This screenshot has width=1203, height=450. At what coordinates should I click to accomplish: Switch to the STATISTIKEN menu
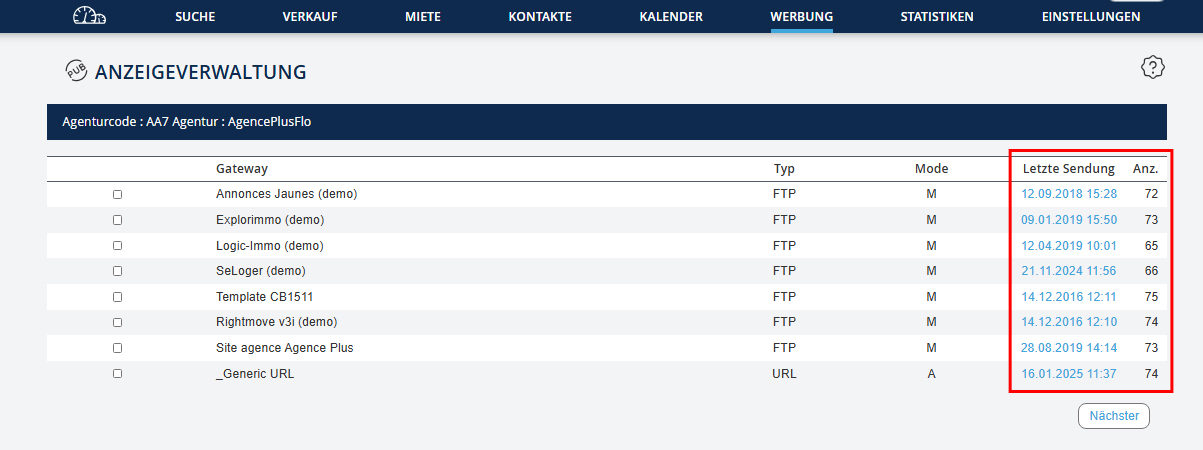936,17
